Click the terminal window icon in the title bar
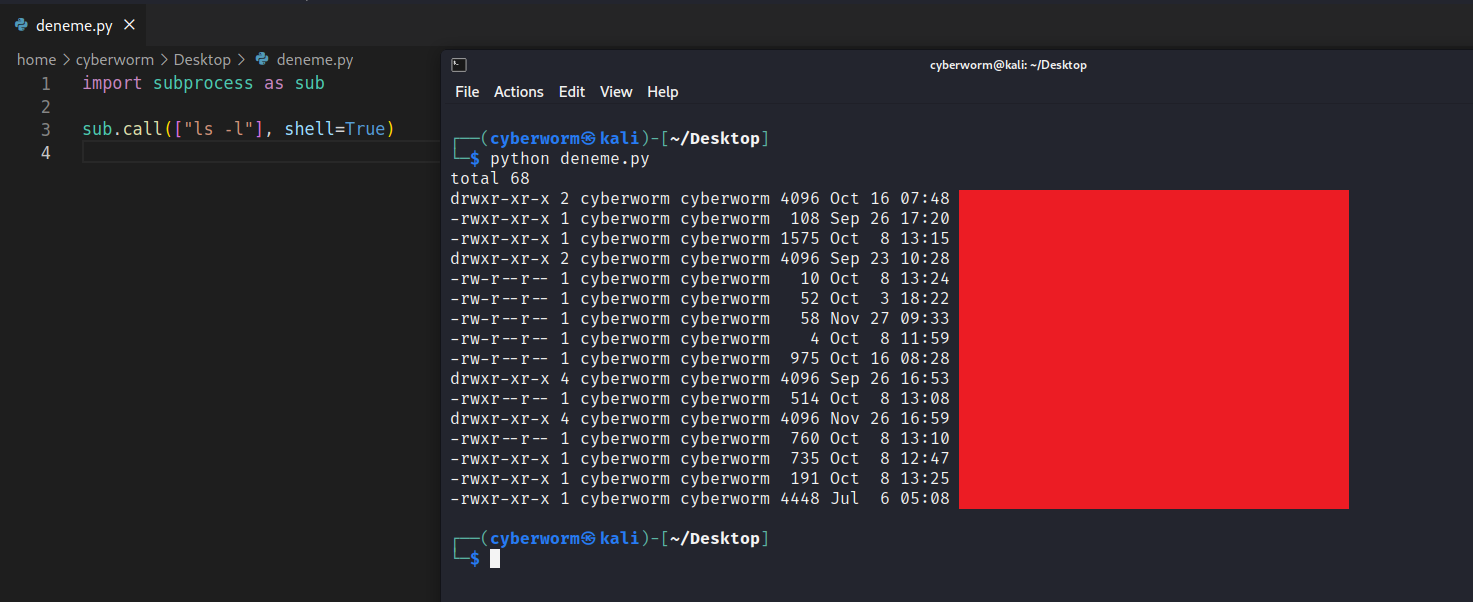The image size is (1473, 602). coord(458,65)
